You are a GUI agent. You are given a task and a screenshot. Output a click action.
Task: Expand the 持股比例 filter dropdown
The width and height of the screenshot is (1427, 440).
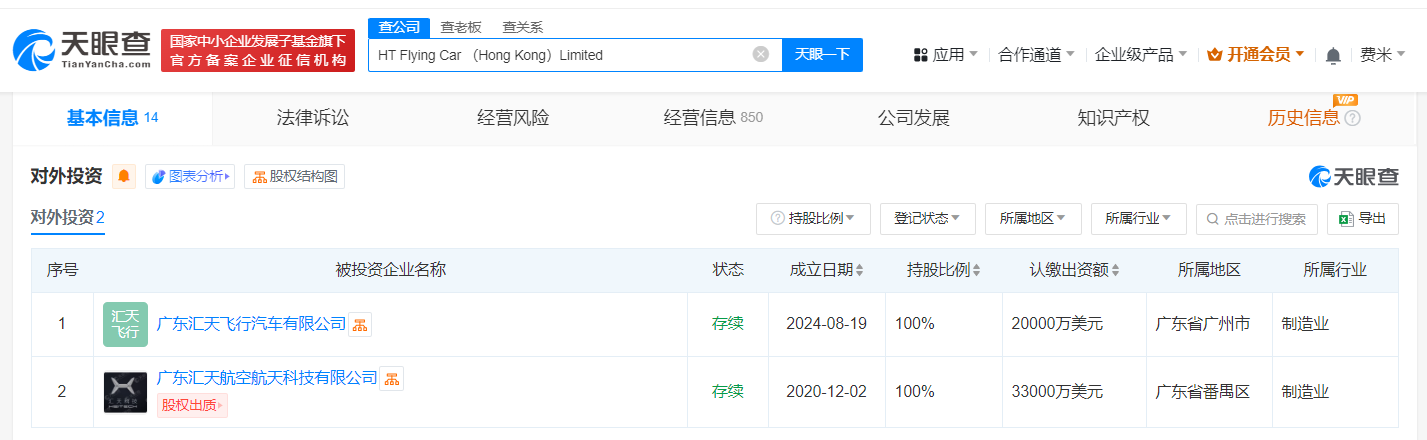(x=813, y=218)
